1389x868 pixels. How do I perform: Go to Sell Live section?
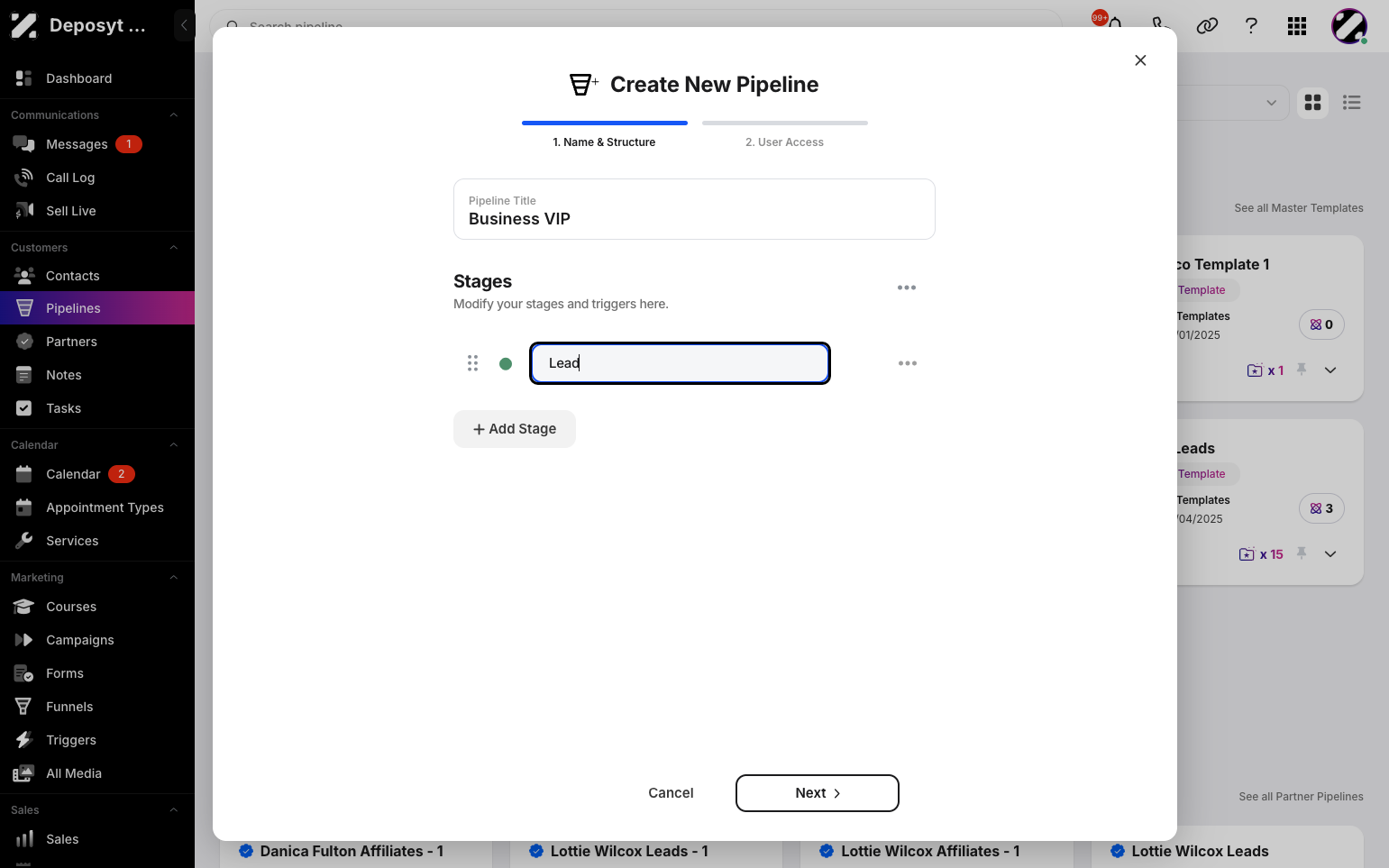pos(97,211)
